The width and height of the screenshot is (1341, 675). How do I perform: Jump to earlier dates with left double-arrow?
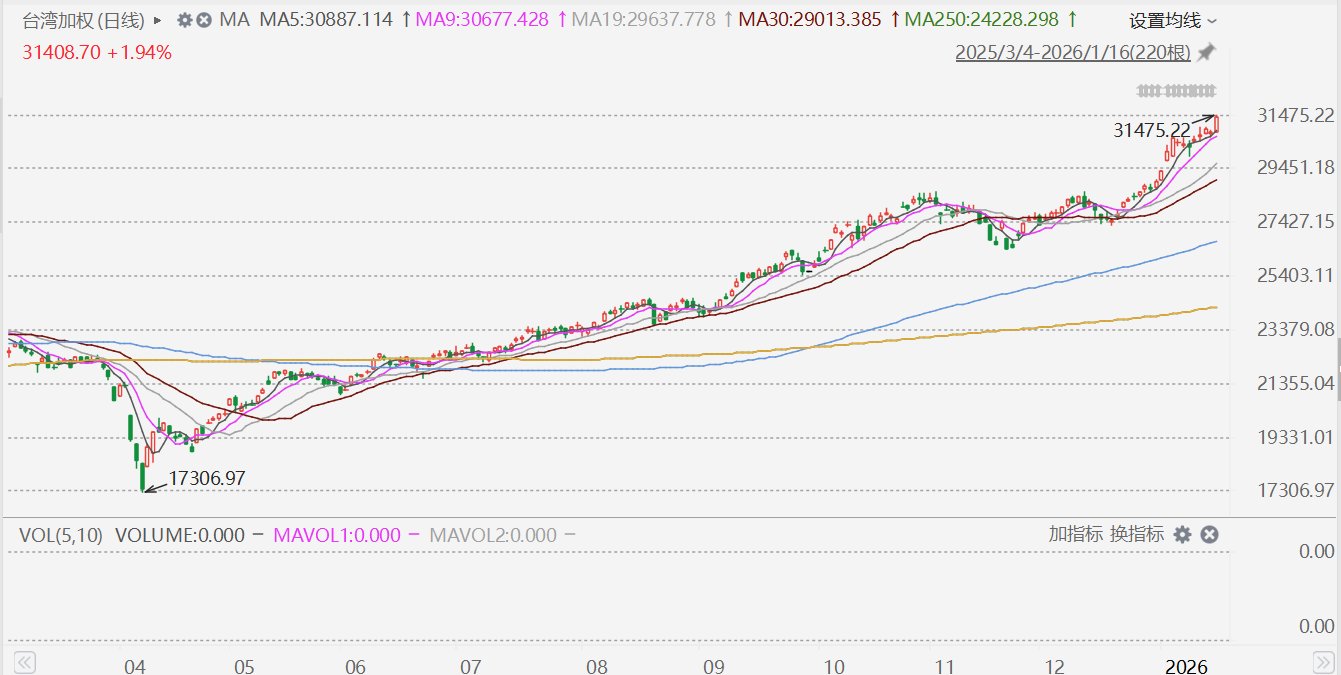pos(26,662)
